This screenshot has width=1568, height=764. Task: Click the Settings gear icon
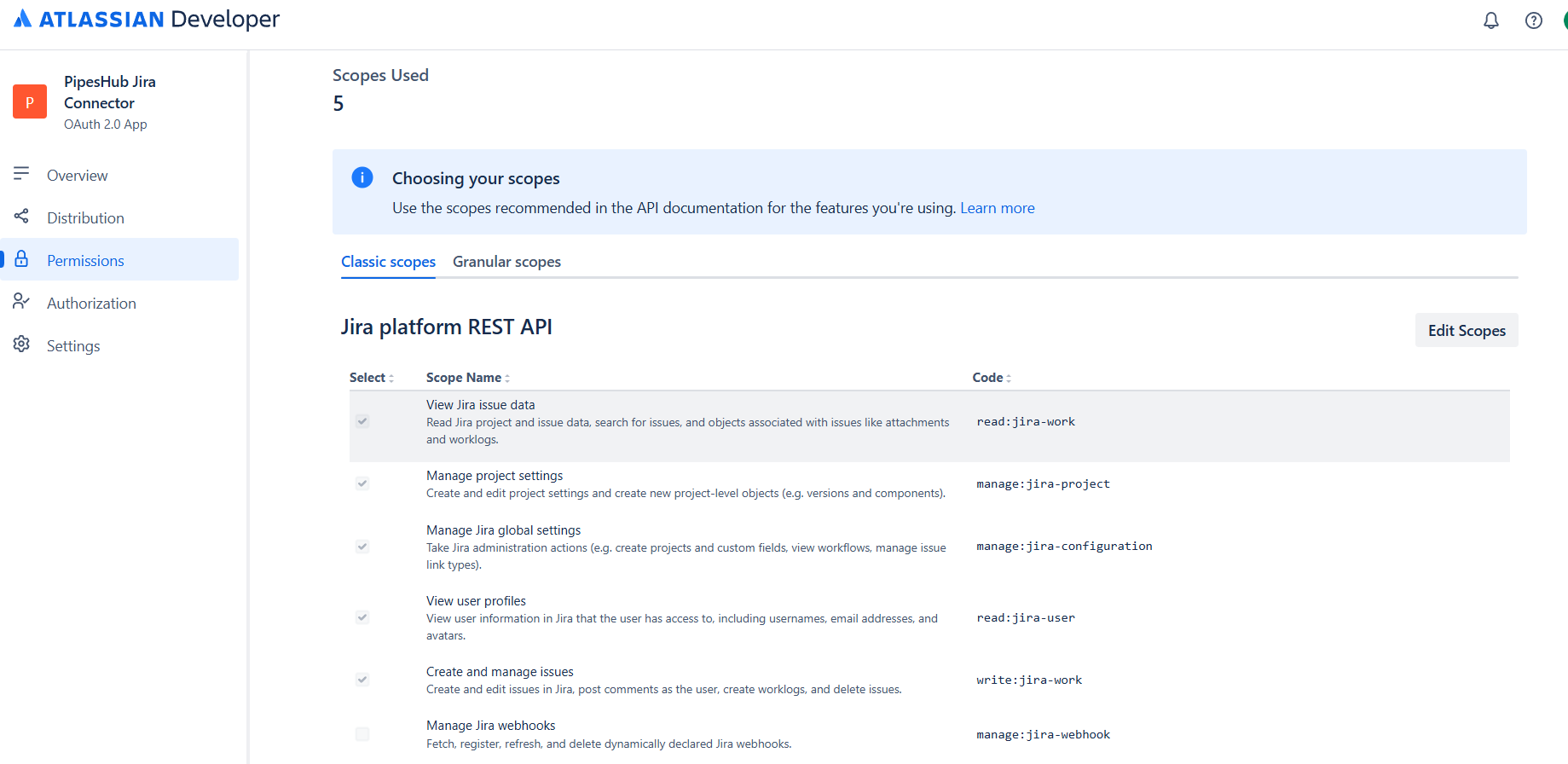click(21, 344)
